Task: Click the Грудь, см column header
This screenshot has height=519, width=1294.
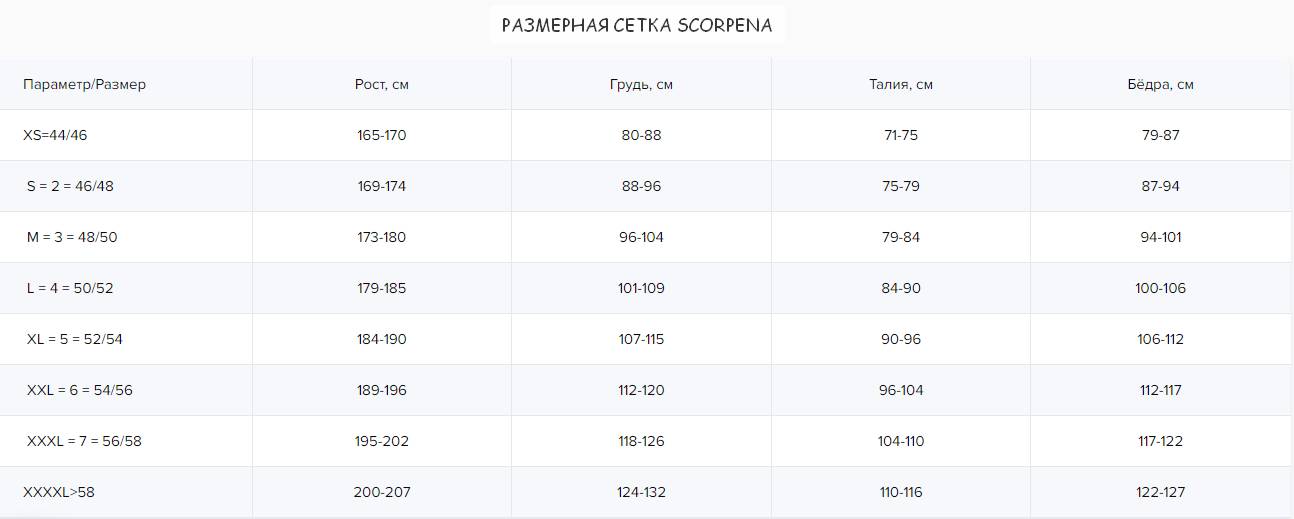Action: 641,84
